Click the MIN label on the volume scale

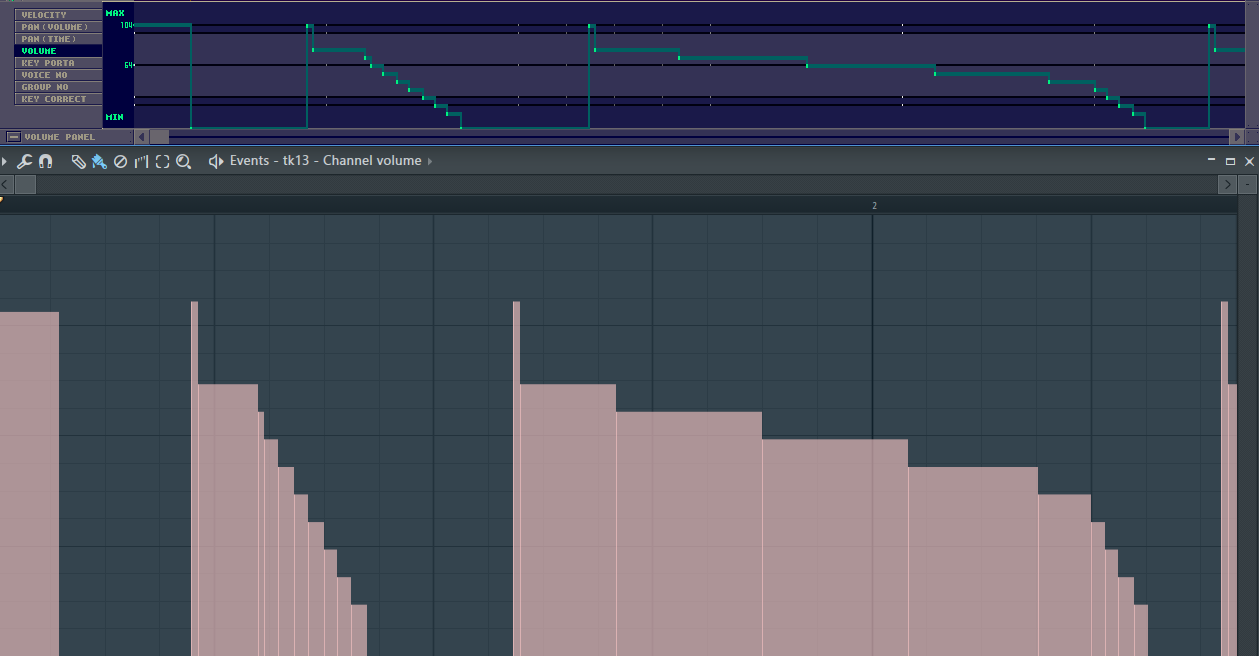tap(115, 117)
